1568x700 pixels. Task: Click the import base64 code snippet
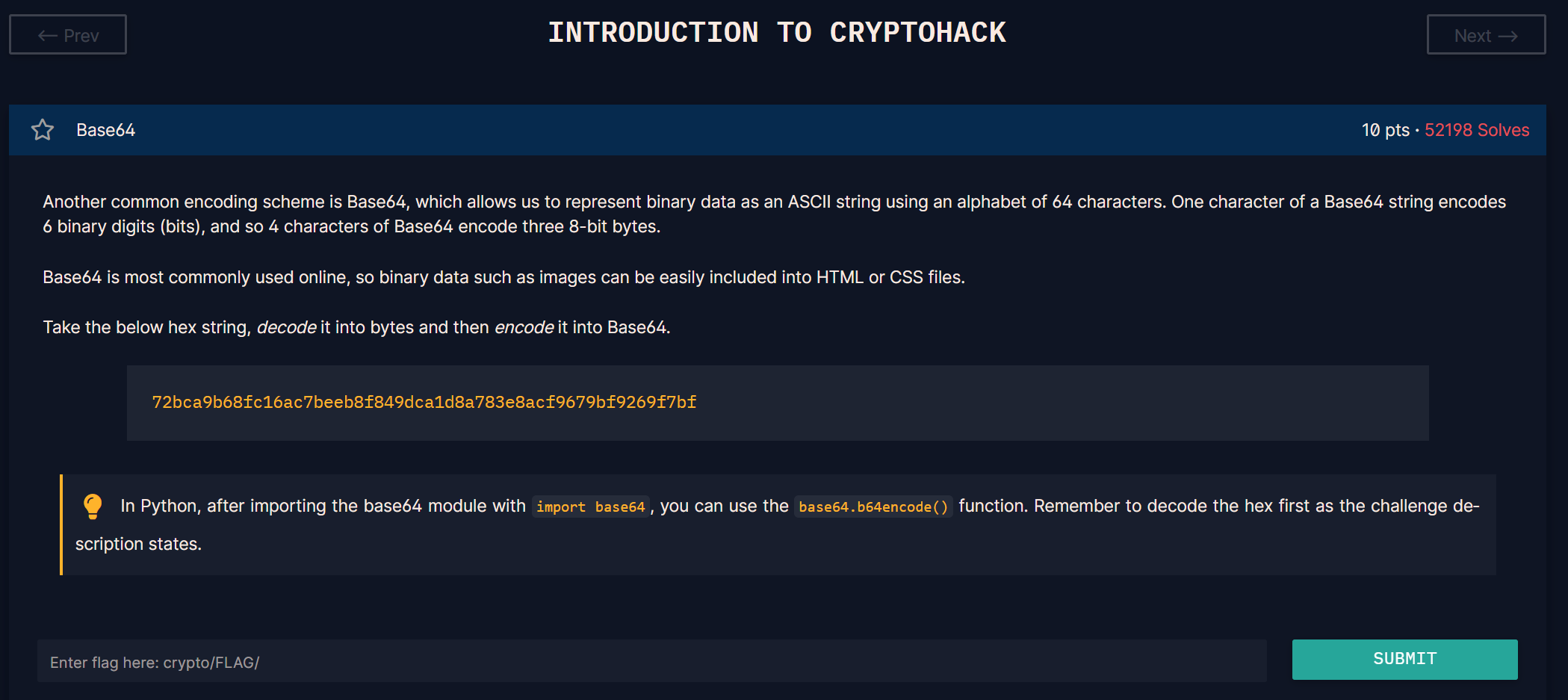point(590,507)
